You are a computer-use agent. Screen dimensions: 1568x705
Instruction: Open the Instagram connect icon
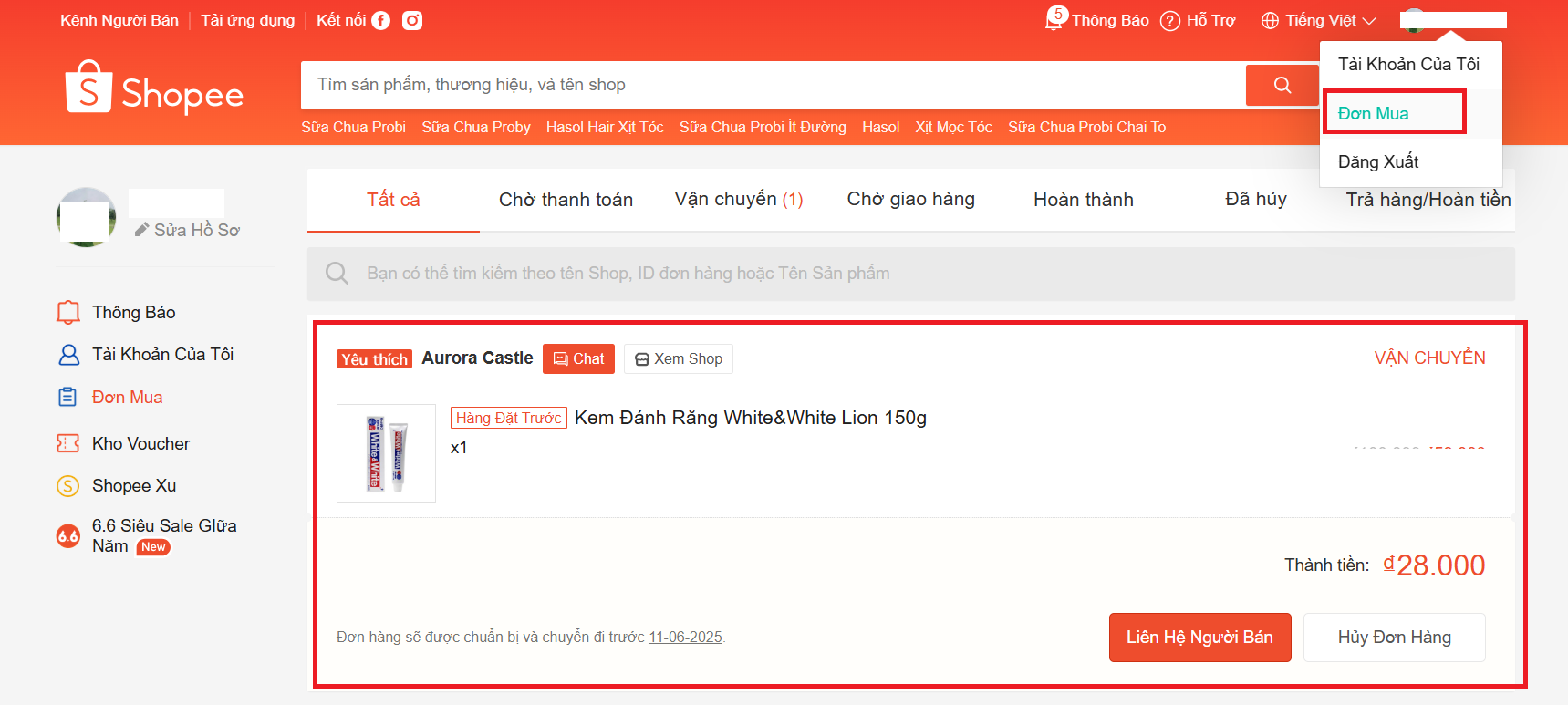point(412,20)
